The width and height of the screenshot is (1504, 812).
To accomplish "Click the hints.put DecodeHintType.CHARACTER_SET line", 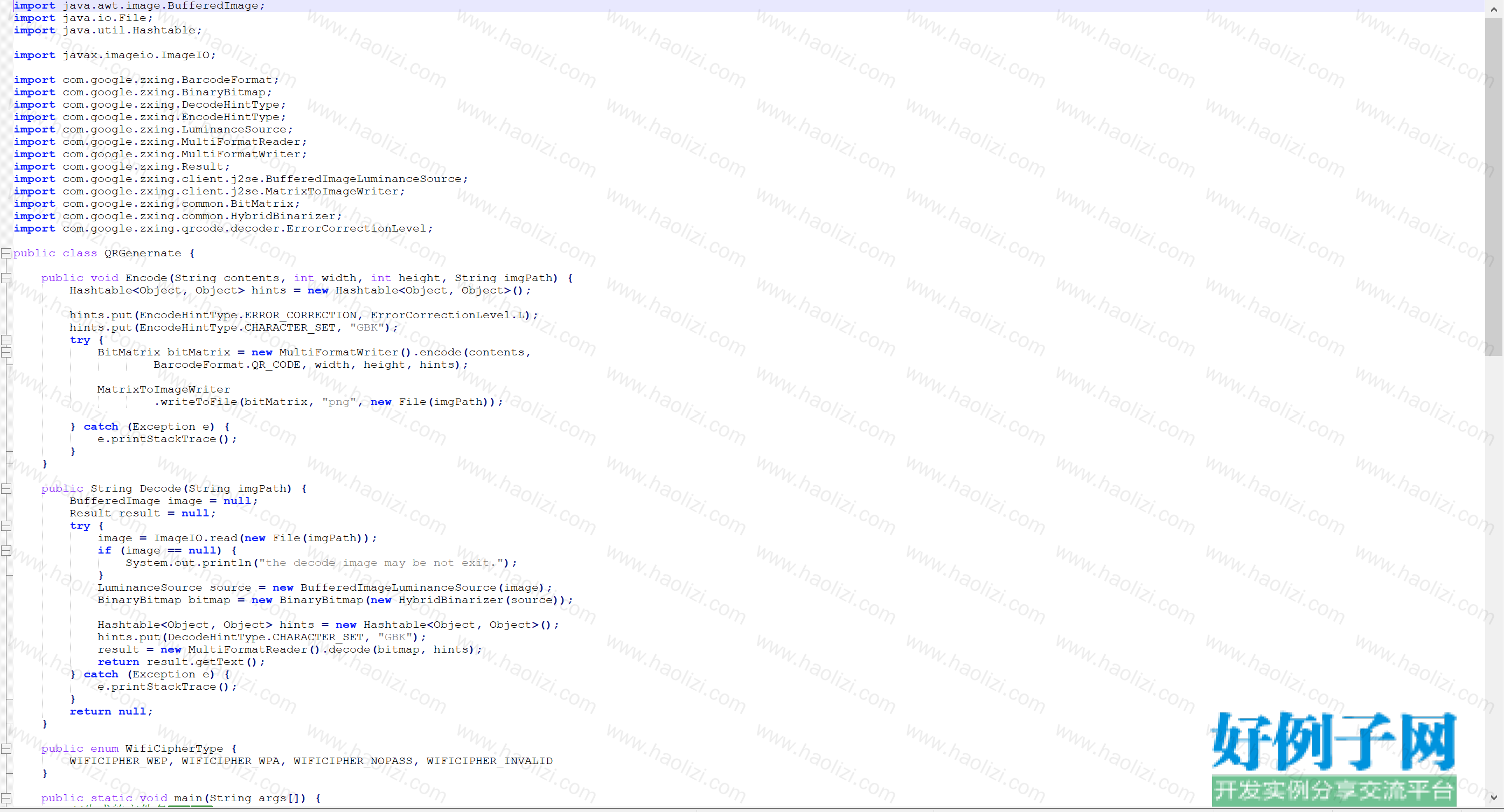I will tap(262, 637).
